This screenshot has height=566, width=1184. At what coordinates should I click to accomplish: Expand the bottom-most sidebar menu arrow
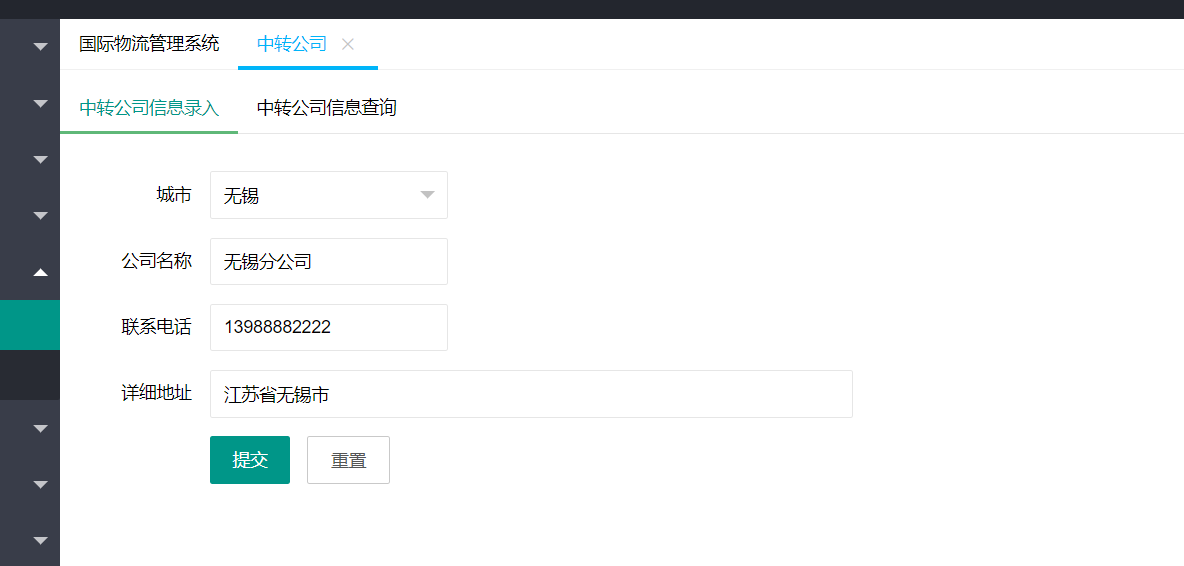click(40, 540)
